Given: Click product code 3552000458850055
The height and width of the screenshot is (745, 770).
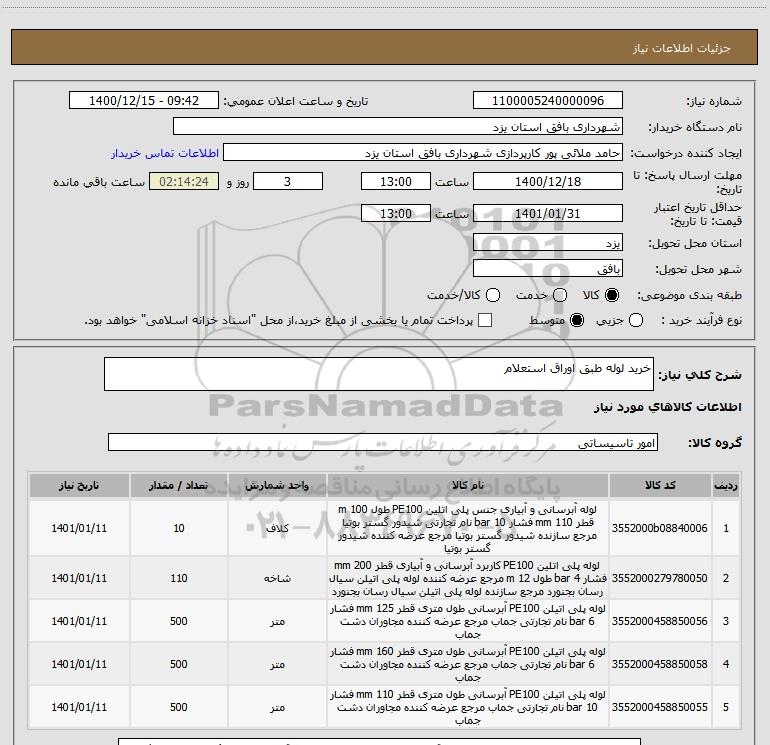Looking at the screenshot, I should pyautogui.click(x=660, y=707).
